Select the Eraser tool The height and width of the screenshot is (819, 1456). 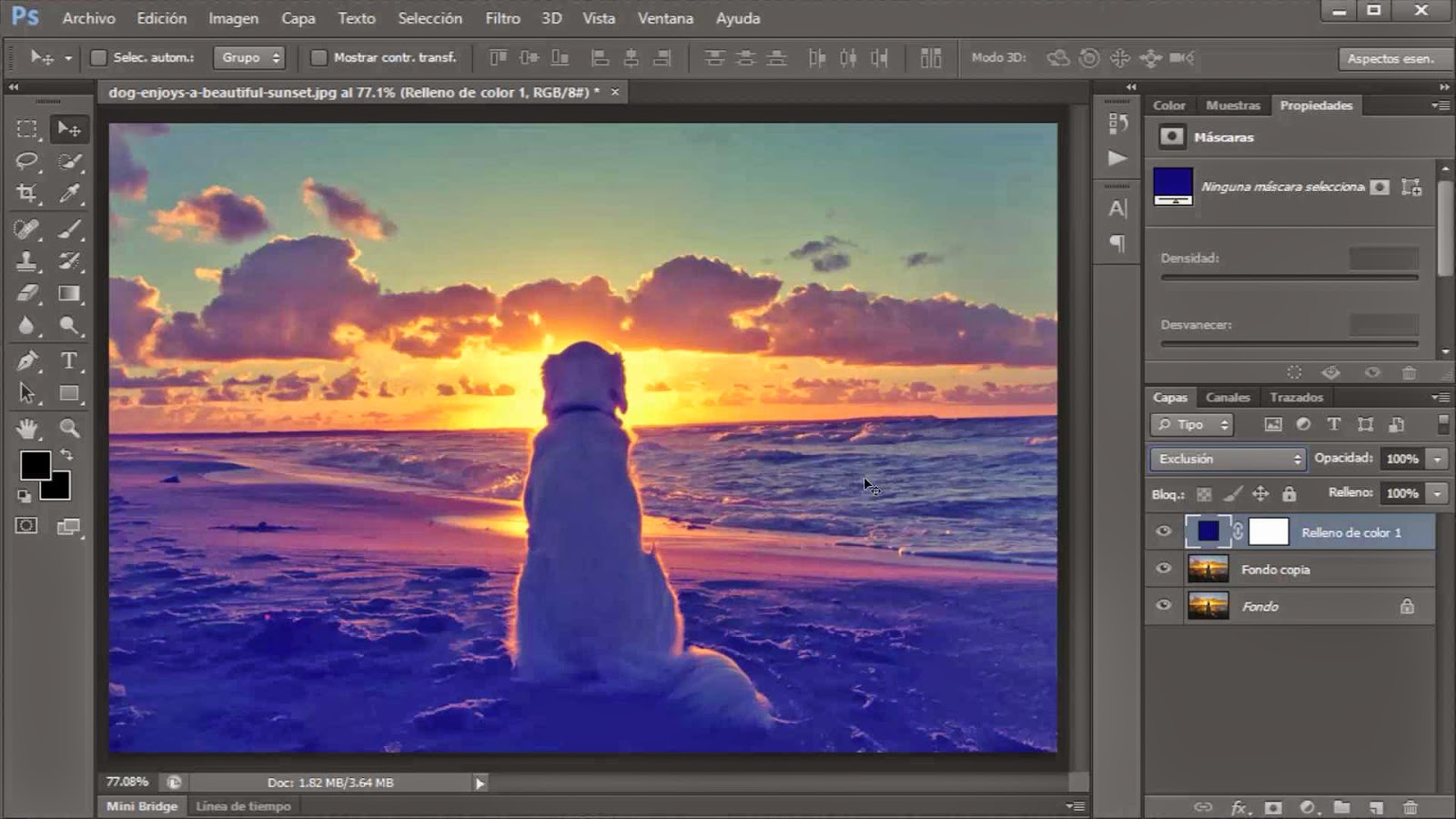27,293
